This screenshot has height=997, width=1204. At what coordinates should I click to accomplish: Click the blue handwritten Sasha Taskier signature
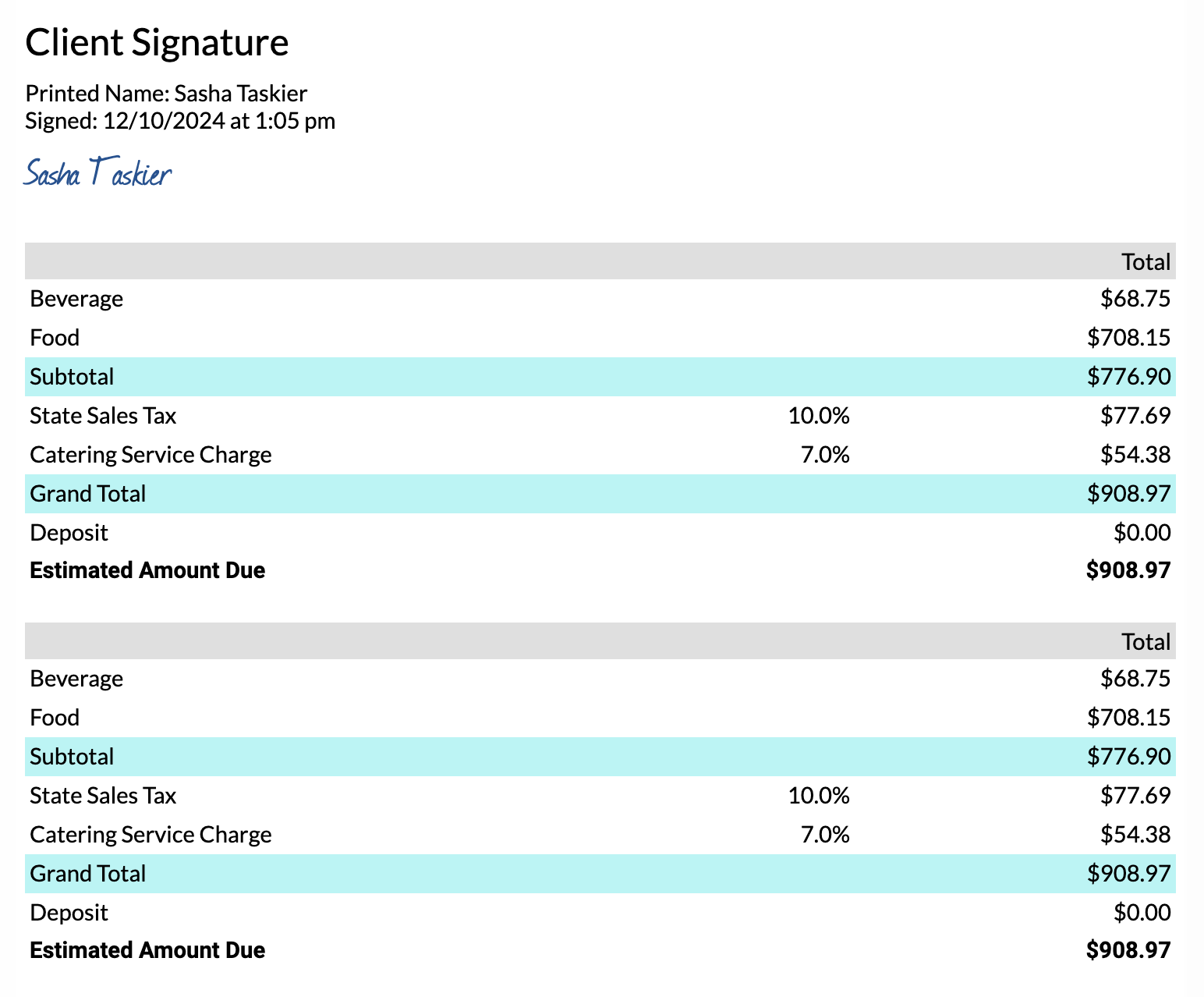[97, 173]
